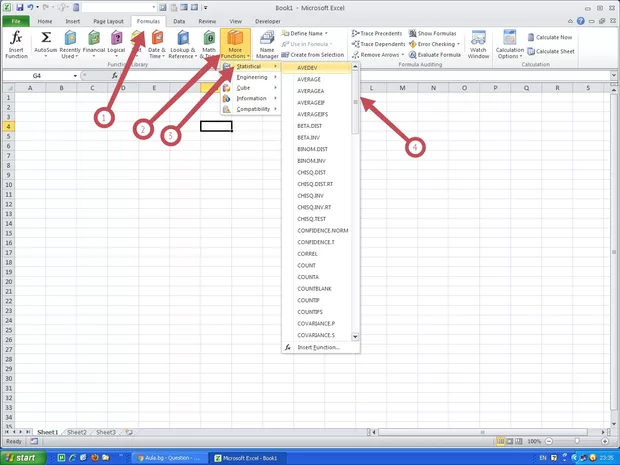Image resolution: width=620 pixels, height=465 pixels.
Task: Switch to the Insert tab
Action: 73,21
